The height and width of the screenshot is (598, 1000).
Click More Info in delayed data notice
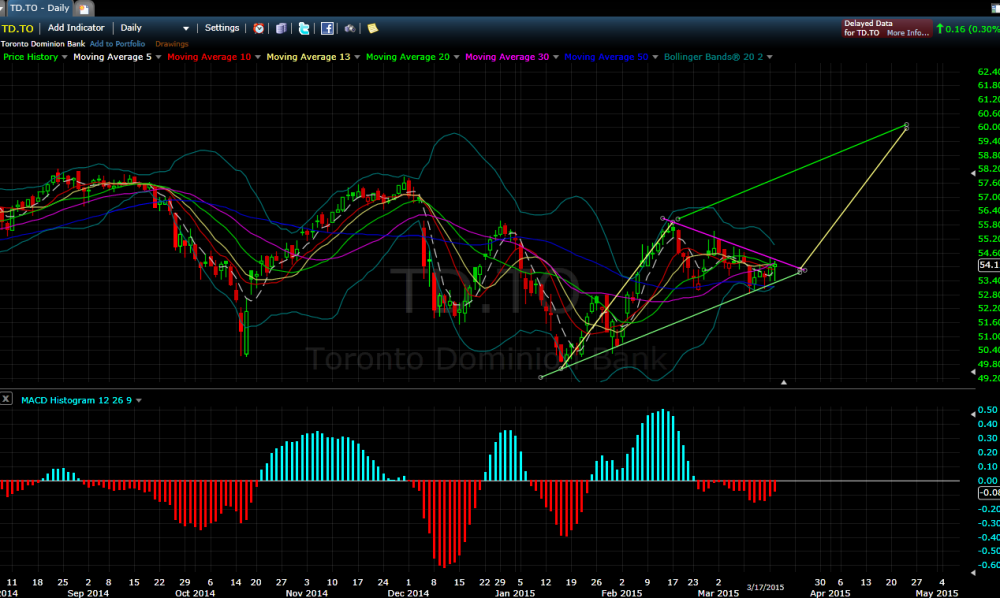[907, 33]
